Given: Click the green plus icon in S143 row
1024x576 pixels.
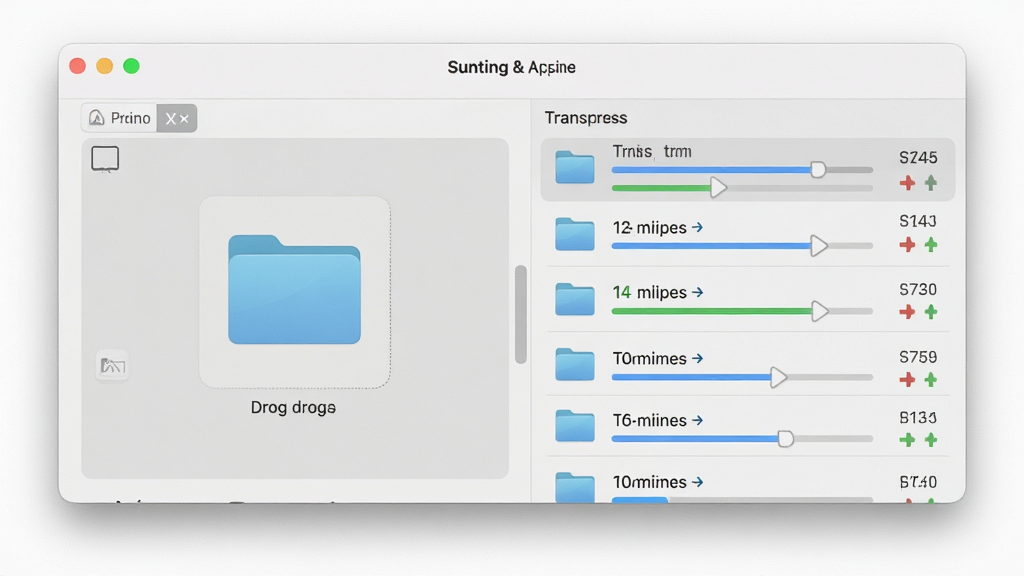Looking at the screenshot, I should click(x=931, y=244).
